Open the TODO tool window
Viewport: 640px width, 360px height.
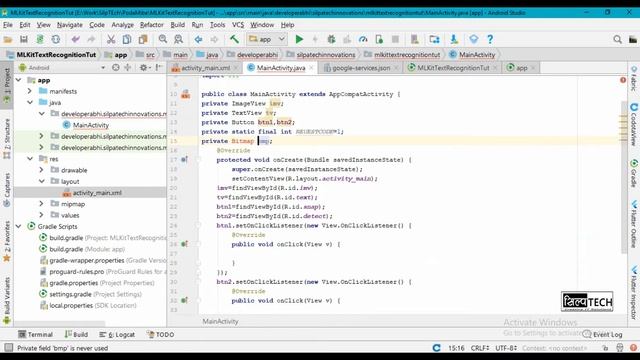point(160,335)
